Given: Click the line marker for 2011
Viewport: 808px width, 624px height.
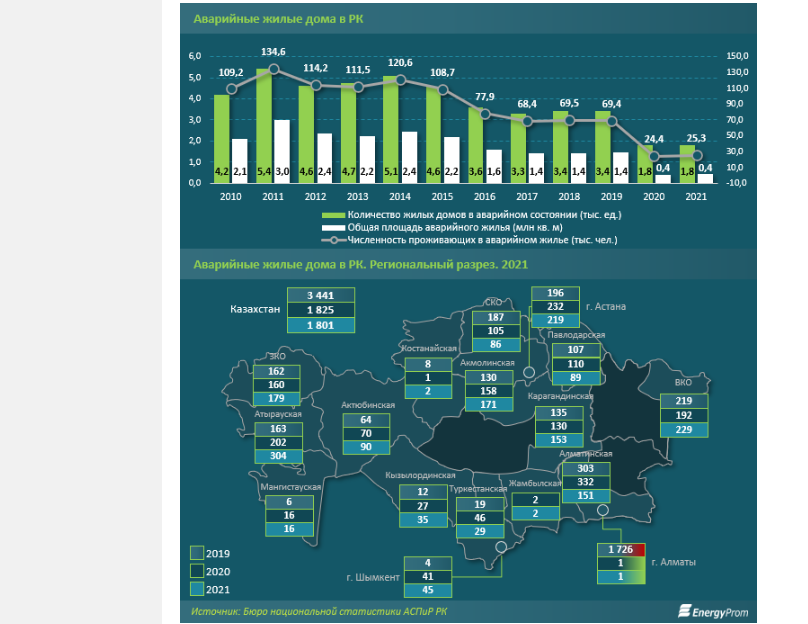Looking at the screenshot, I should click(274, 69).
